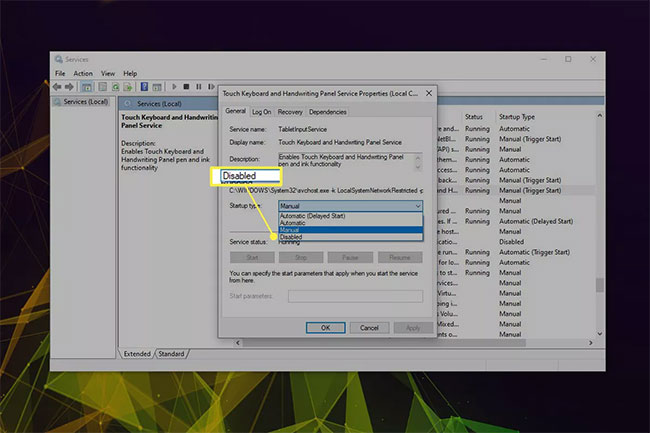Screen dimensions: 650x433
Task: Choose Disabled in the Startup type dropdown list
Action: pos(350,237)
